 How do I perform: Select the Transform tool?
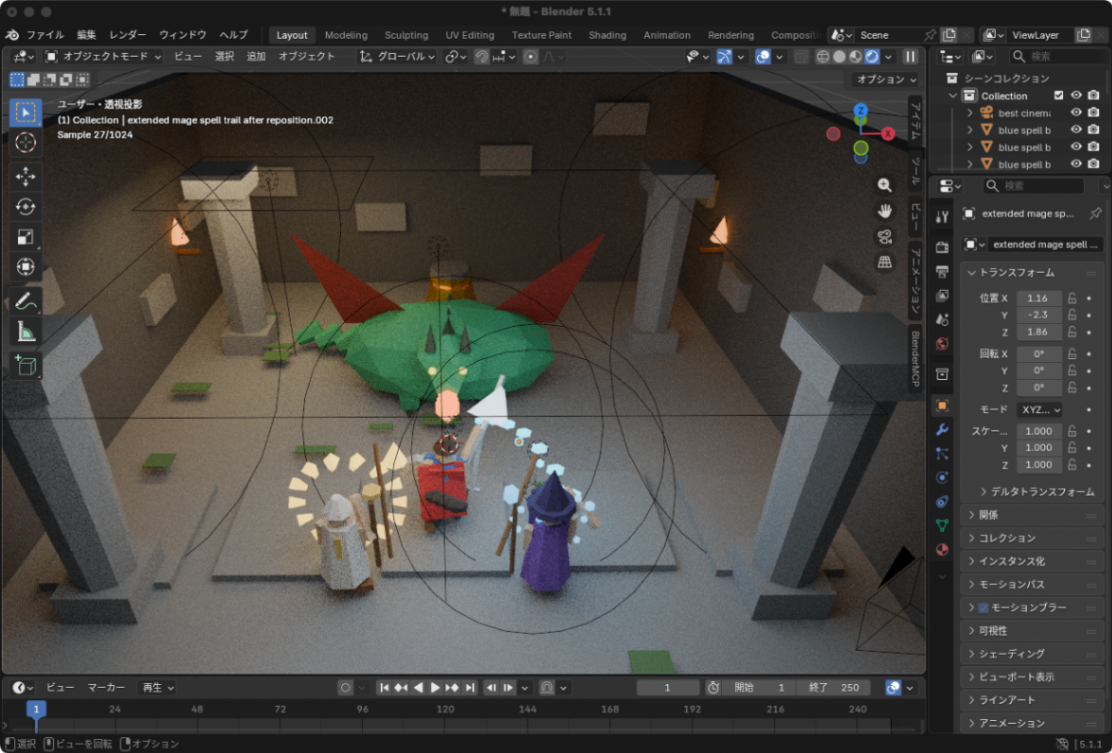[x=26, y=267]
